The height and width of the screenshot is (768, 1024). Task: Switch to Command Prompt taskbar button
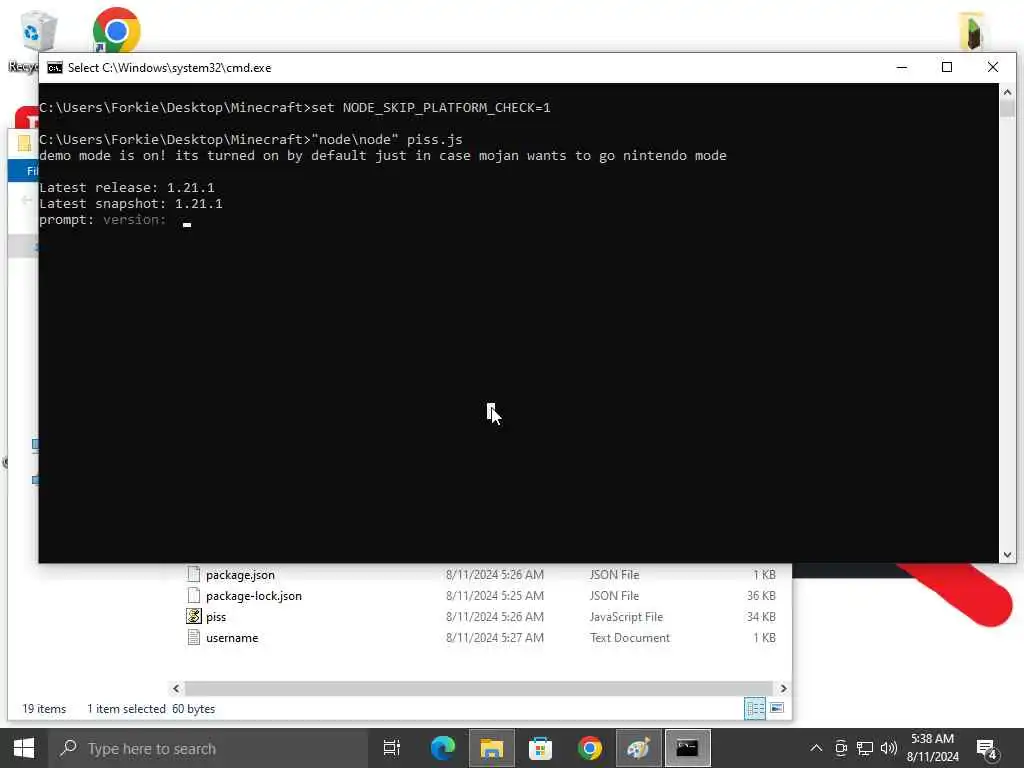pos(687,748)
